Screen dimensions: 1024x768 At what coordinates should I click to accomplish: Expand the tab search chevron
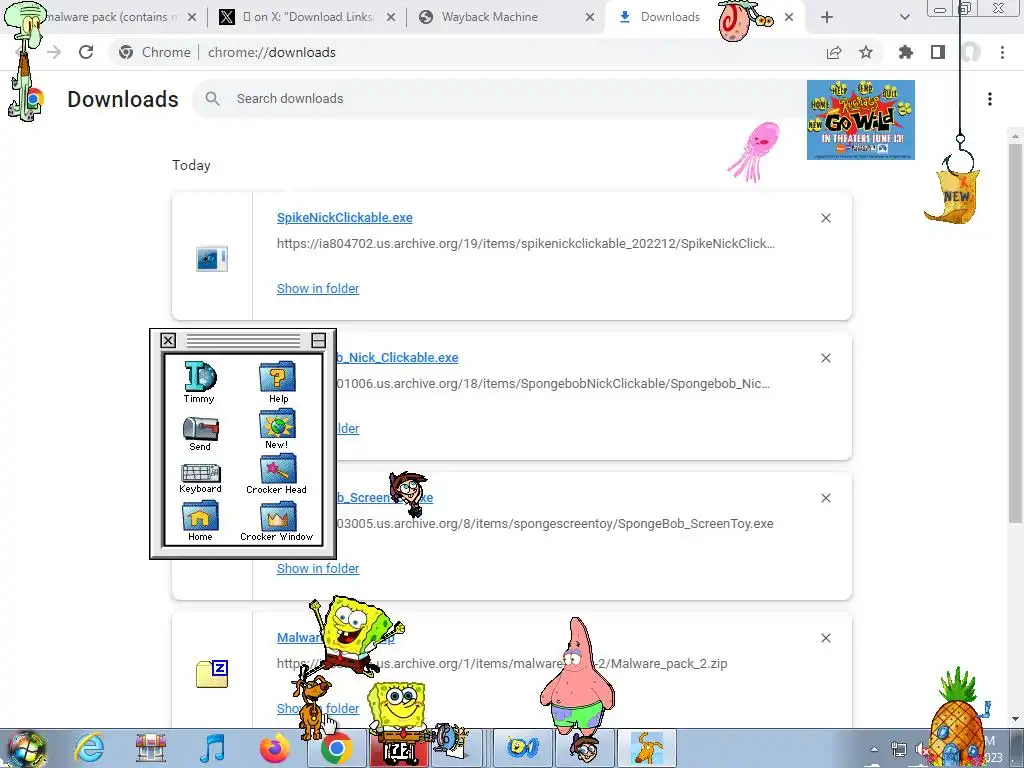904,18
